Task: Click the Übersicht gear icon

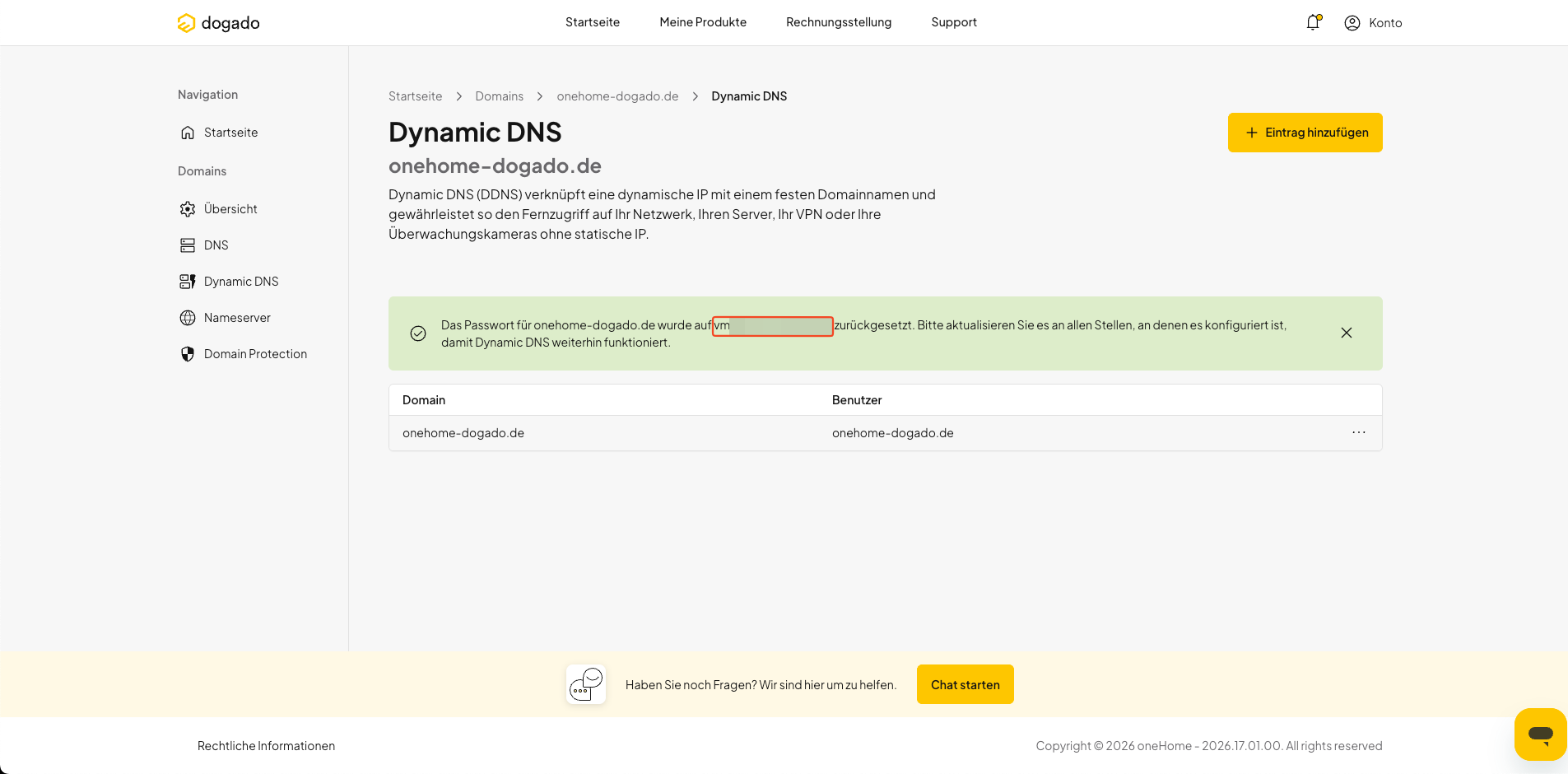Action: [188, 209]
